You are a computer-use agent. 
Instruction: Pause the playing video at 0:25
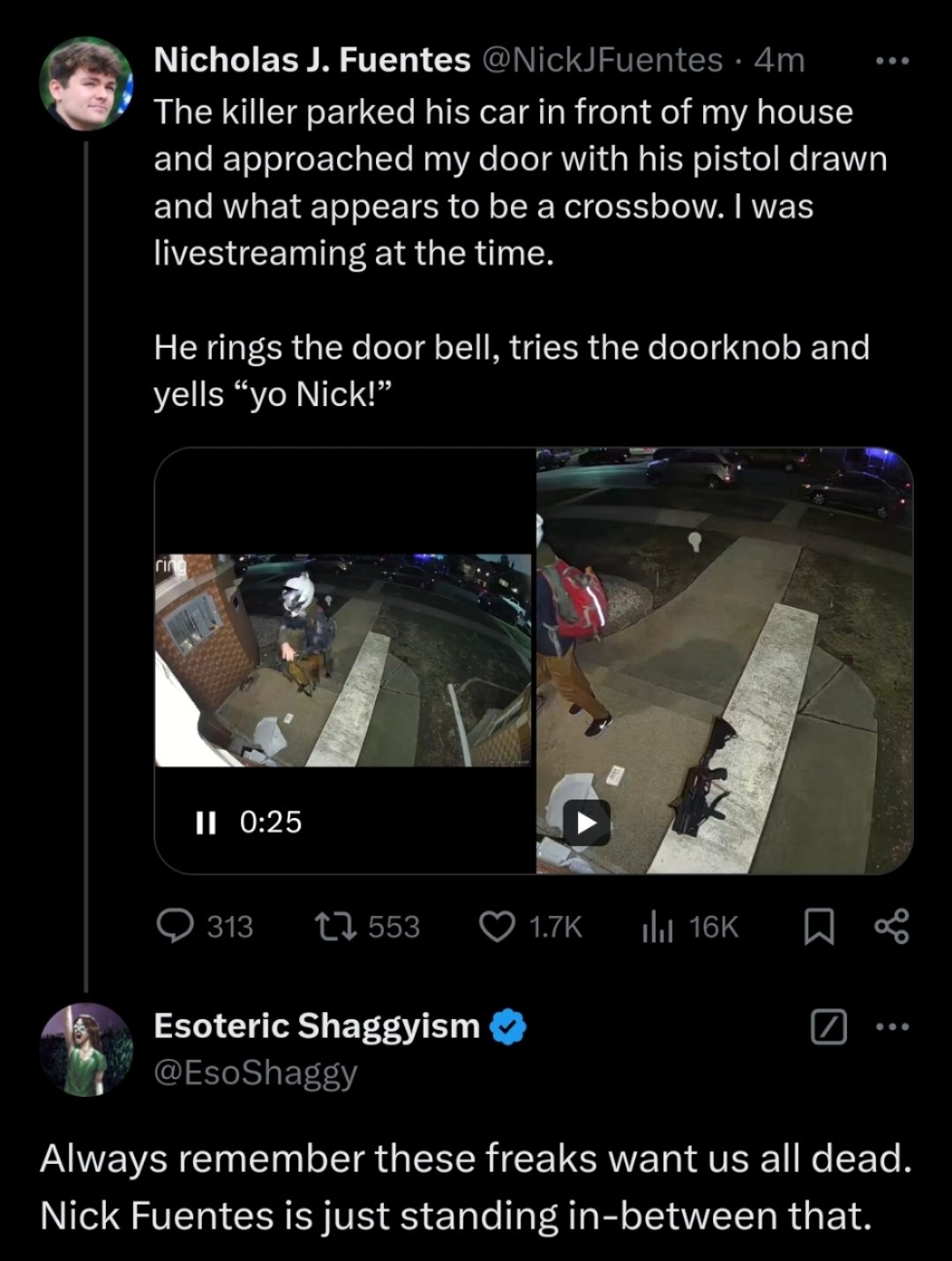pos(206,822)
